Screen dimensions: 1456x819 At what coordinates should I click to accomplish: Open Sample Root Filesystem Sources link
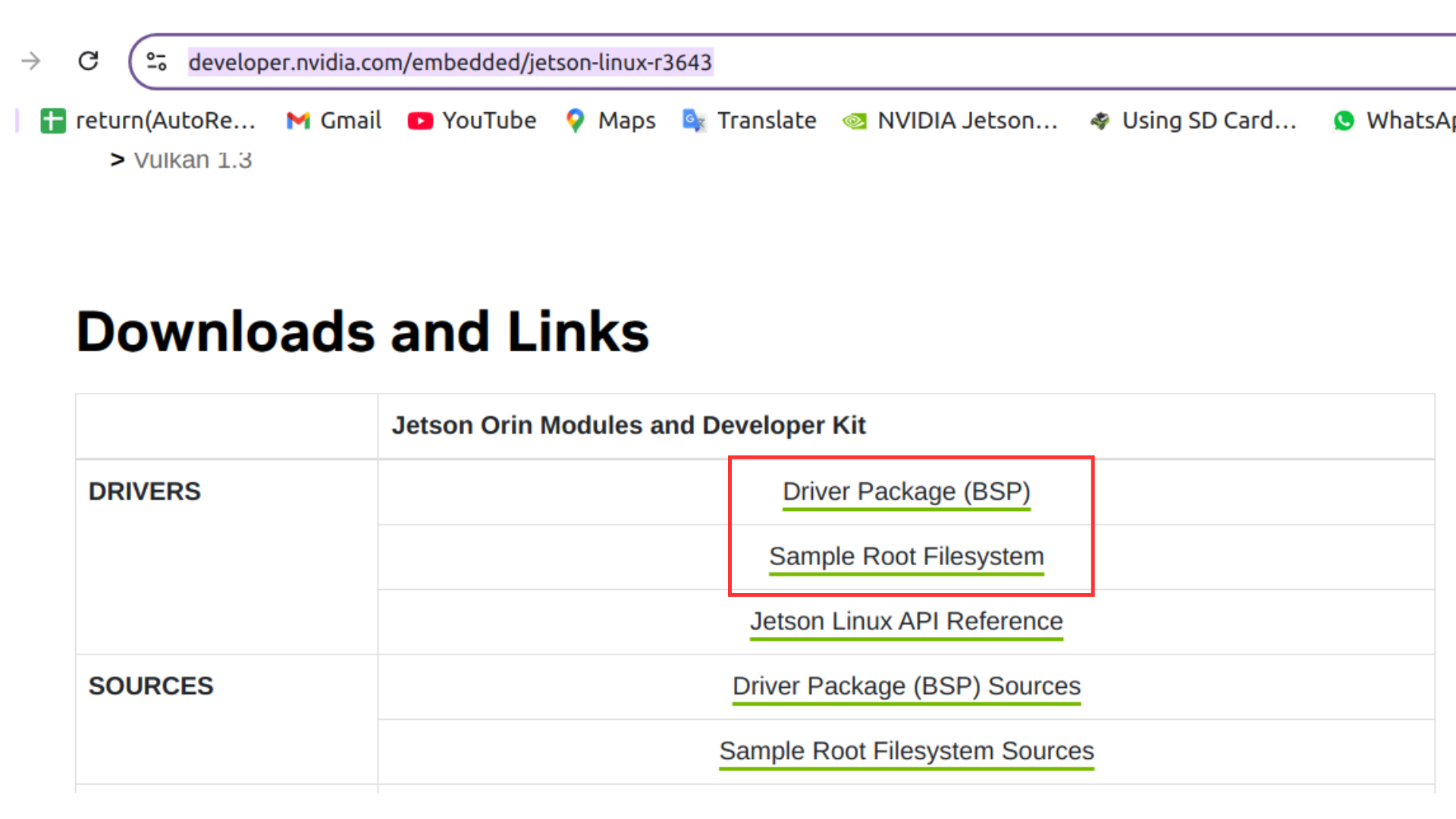[906, 751]
